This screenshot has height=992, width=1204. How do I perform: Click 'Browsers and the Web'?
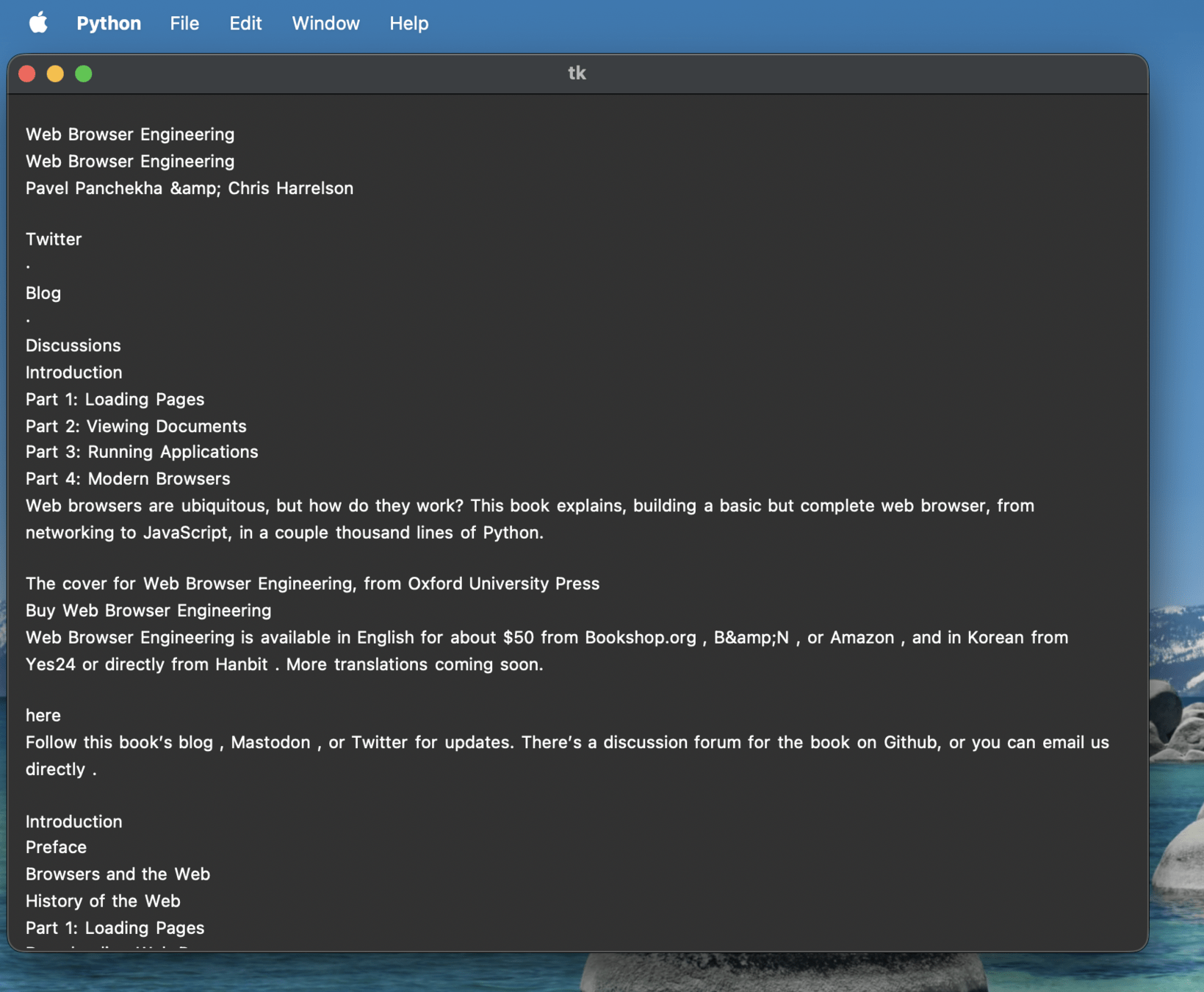[x=118, y=874]
